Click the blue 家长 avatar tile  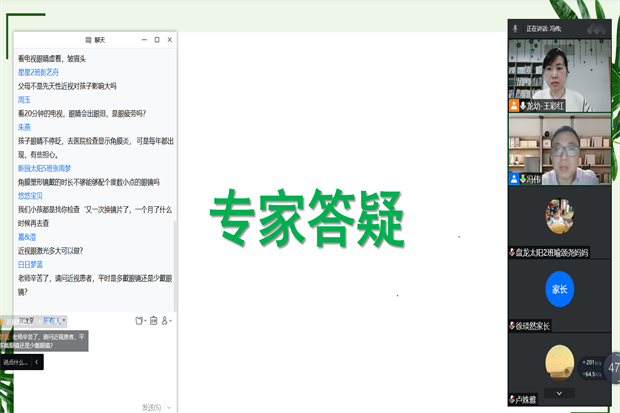click(559, 291)
